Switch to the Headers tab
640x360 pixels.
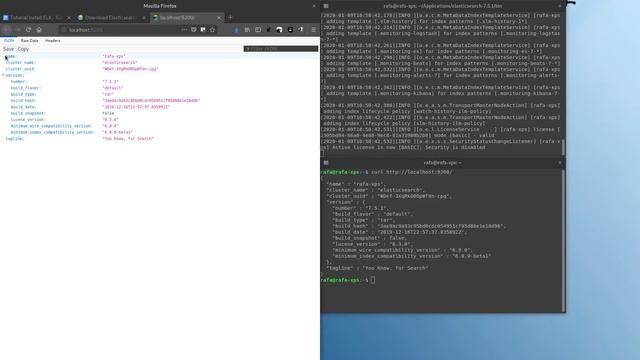pos(53,41)
